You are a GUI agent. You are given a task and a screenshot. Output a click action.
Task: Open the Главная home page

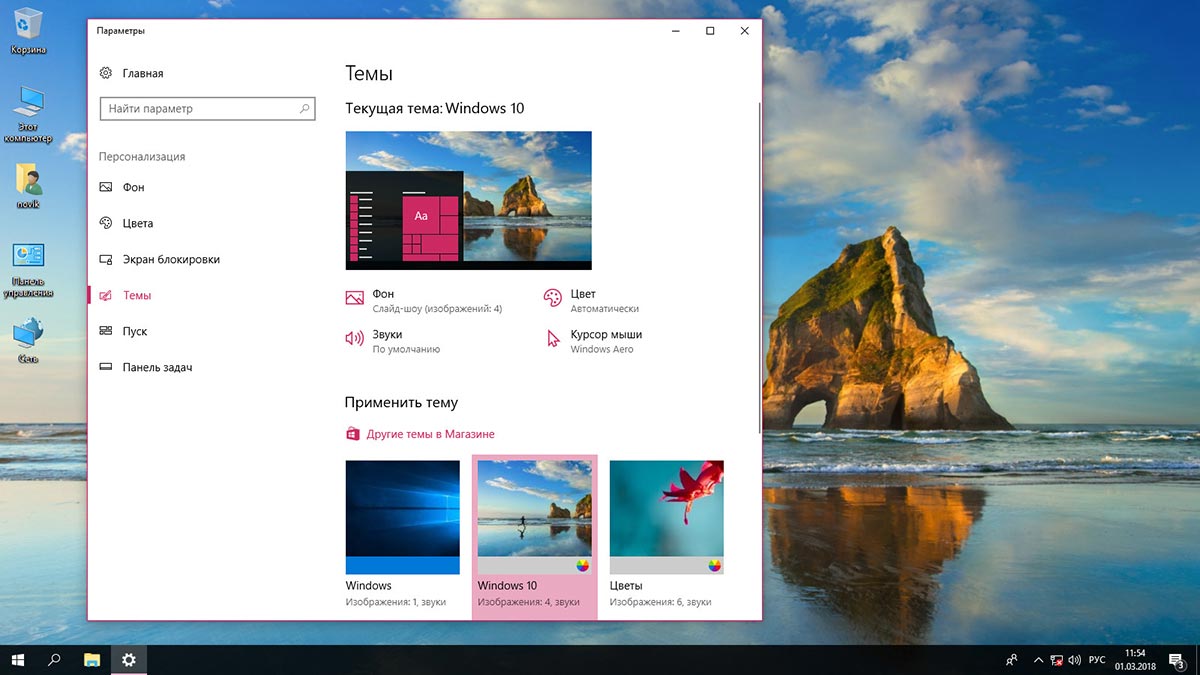(143, 73)
